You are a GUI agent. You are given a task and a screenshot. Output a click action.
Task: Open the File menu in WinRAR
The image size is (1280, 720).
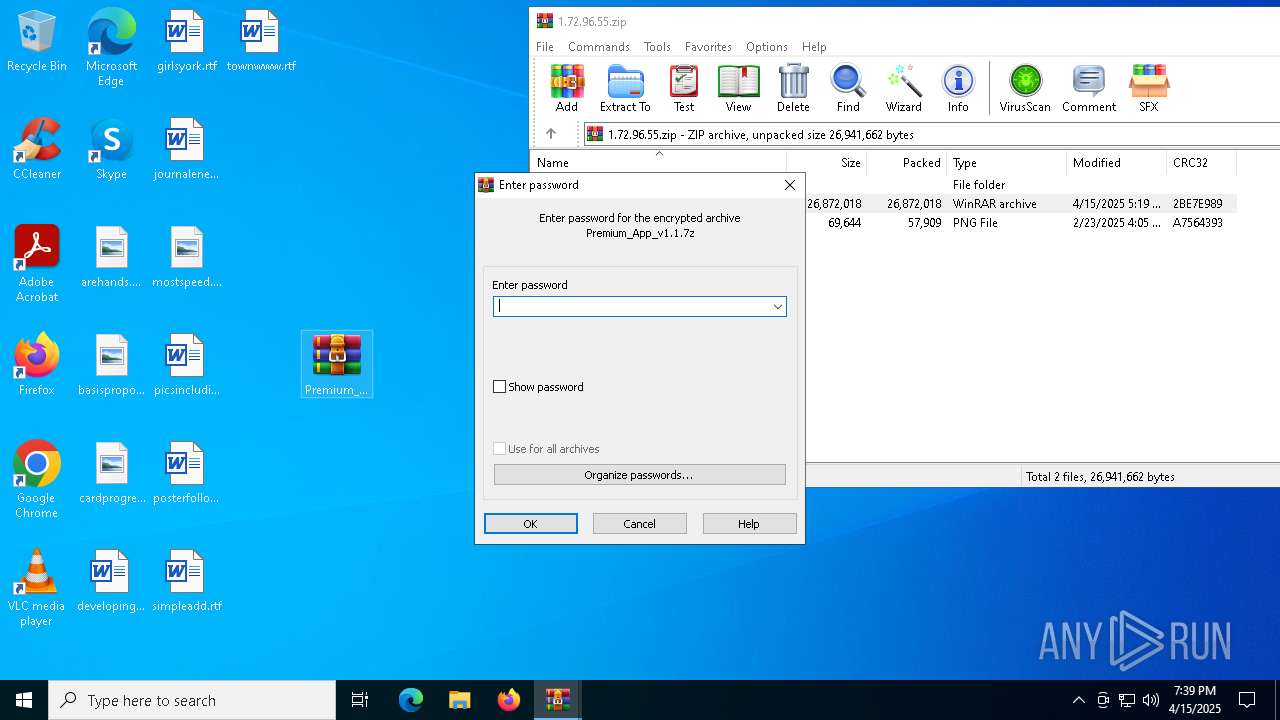545,47
